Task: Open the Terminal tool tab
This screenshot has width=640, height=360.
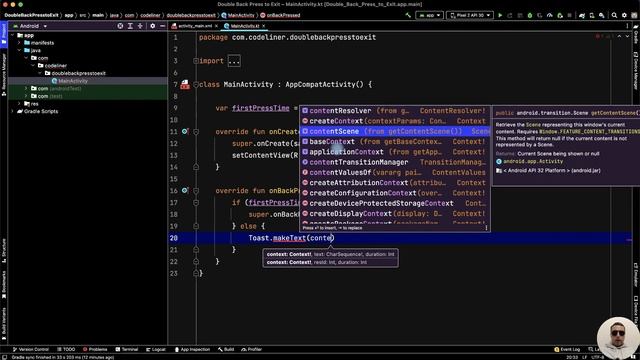Action: 127,349
